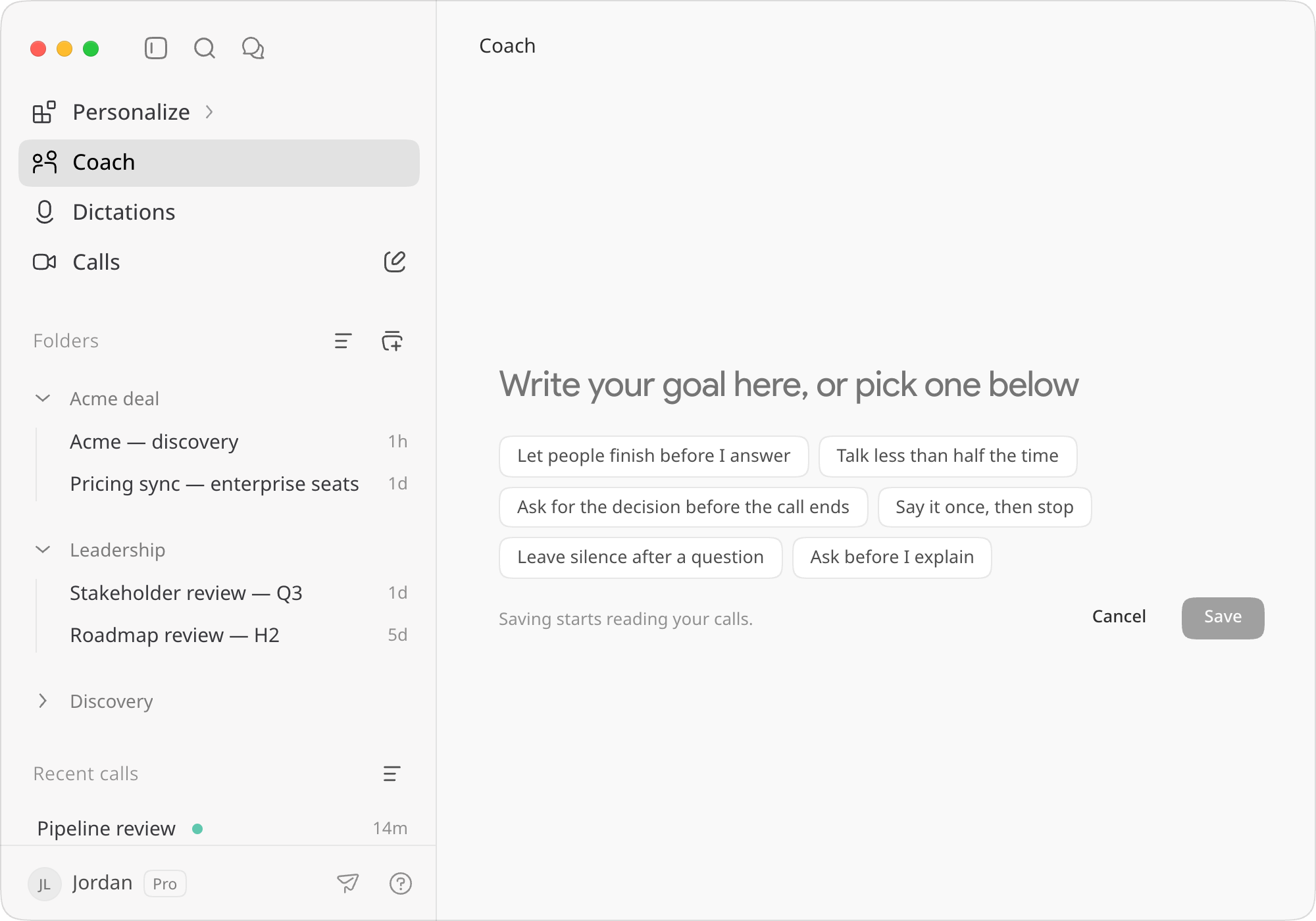Click the green status dot on Pipeline review
The image size is (1316, 921).
pyautogui.click(x=197, y=829)
